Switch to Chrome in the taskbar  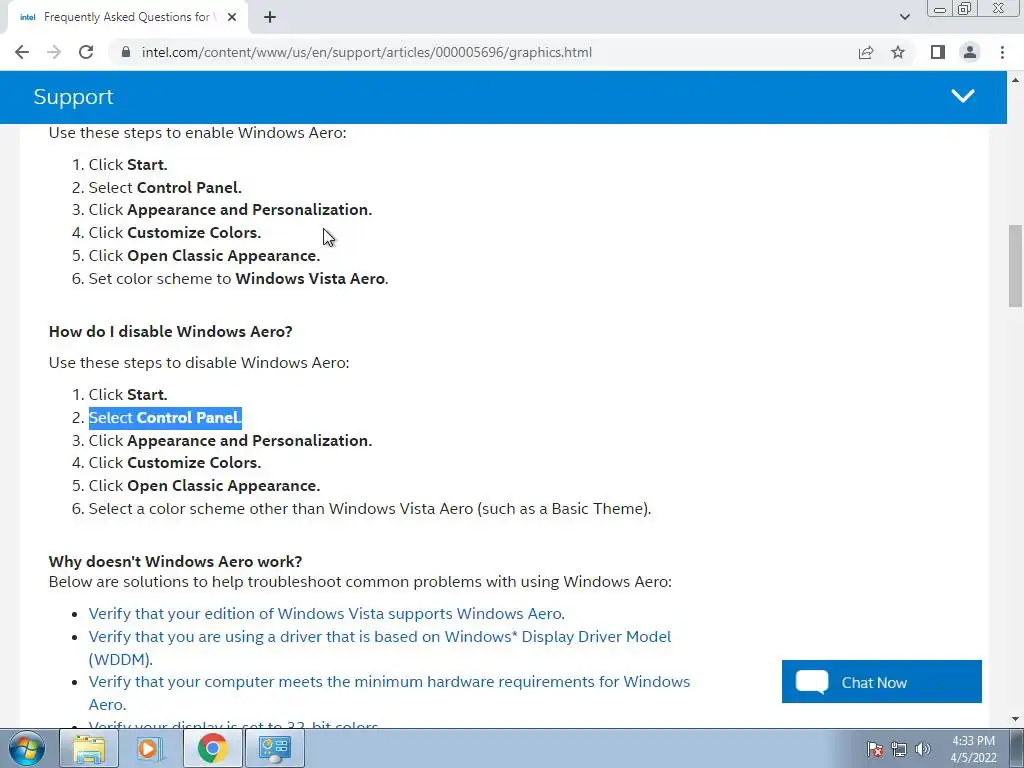point(212,748)
